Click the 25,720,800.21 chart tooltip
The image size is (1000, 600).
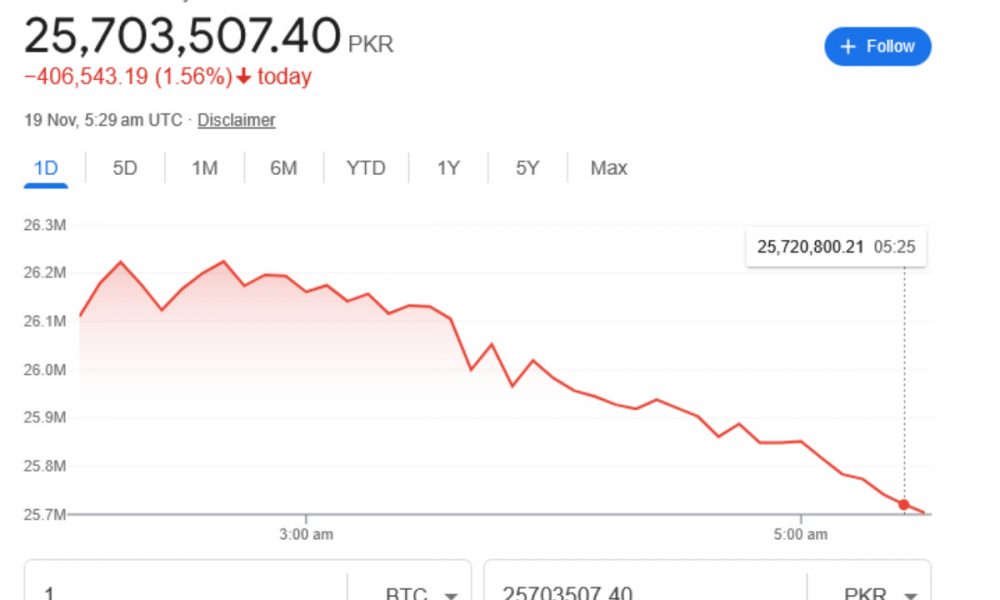click(836, 247)
